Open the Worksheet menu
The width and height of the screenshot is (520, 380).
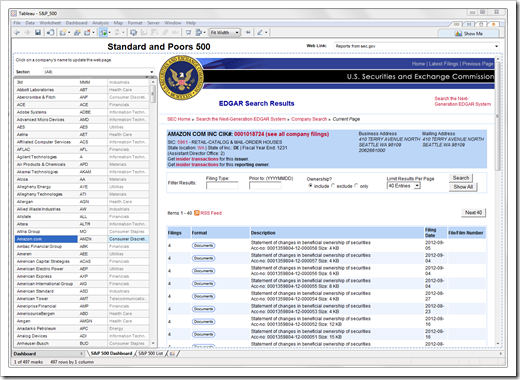(50, 23)
